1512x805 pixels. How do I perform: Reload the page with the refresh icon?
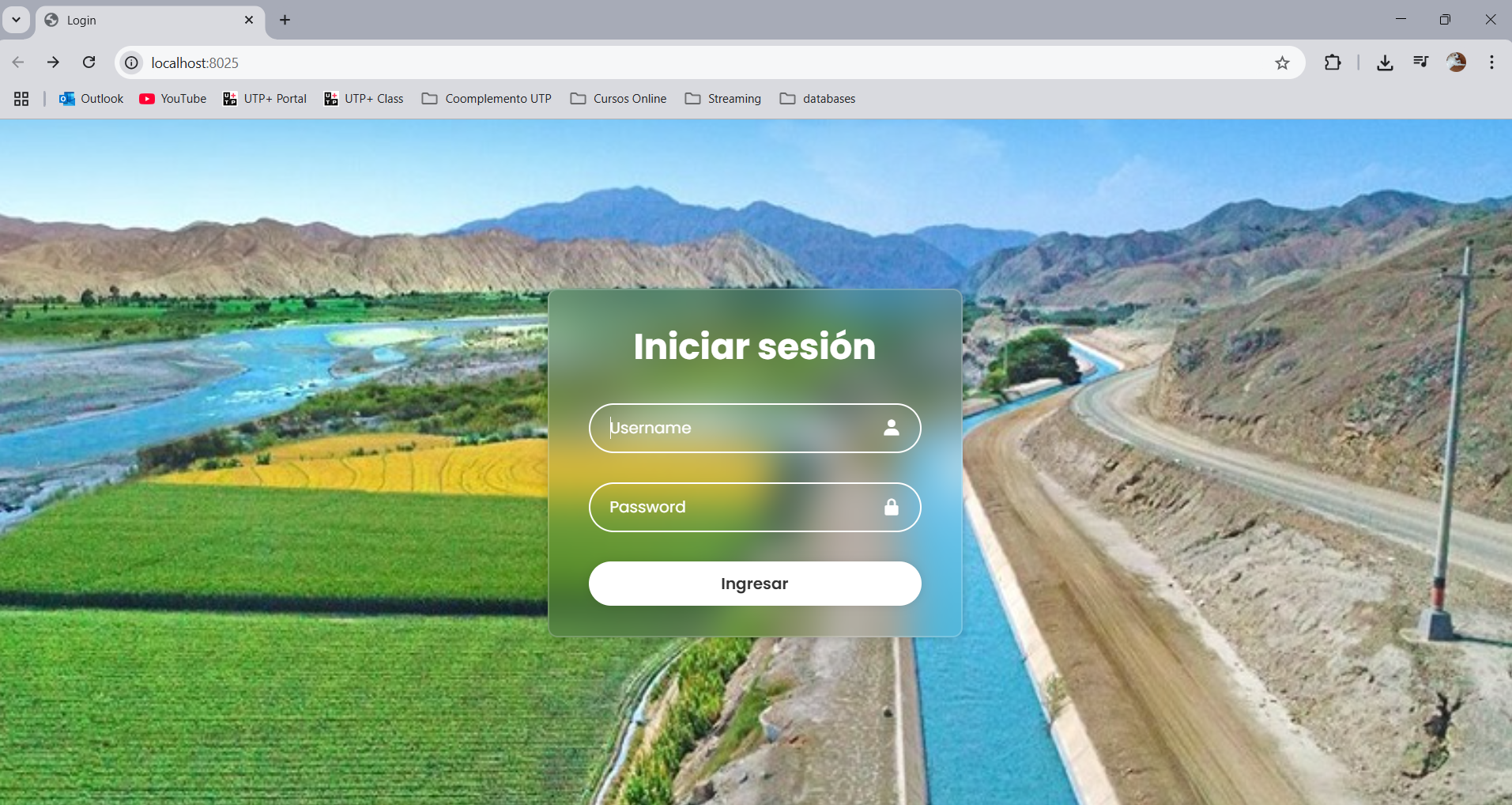pos(89,62)
